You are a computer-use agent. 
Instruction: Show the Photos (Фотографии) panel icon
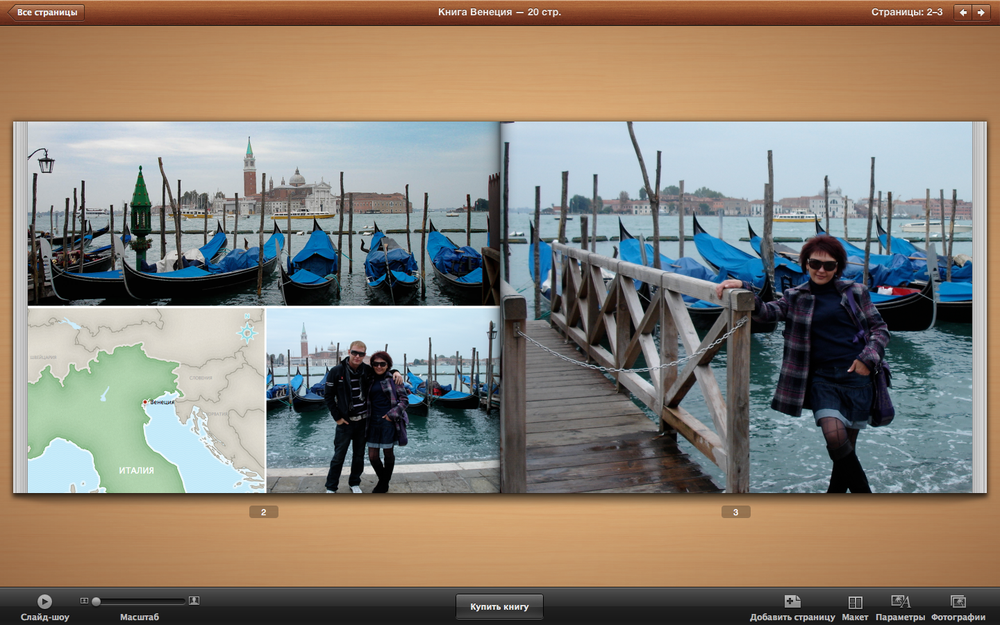(958, 601)
